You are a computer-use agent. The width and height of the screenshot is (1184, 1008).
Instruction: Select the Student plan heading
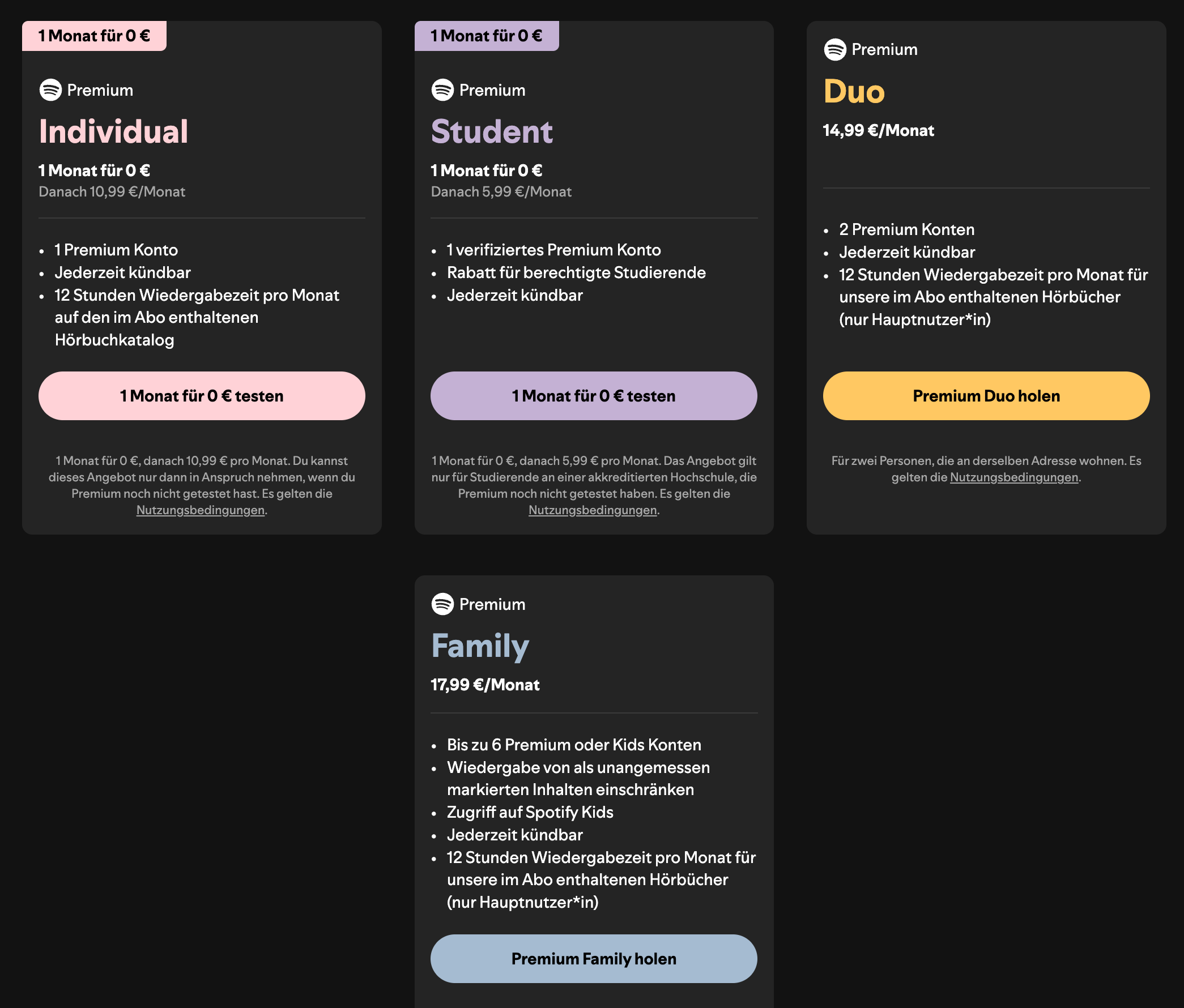pos(491,131)
